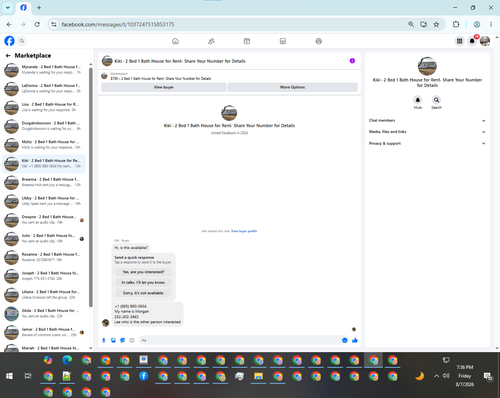
Task: Open the View buyer profile link
Action: pyautogui.click(x=244, y=231)
